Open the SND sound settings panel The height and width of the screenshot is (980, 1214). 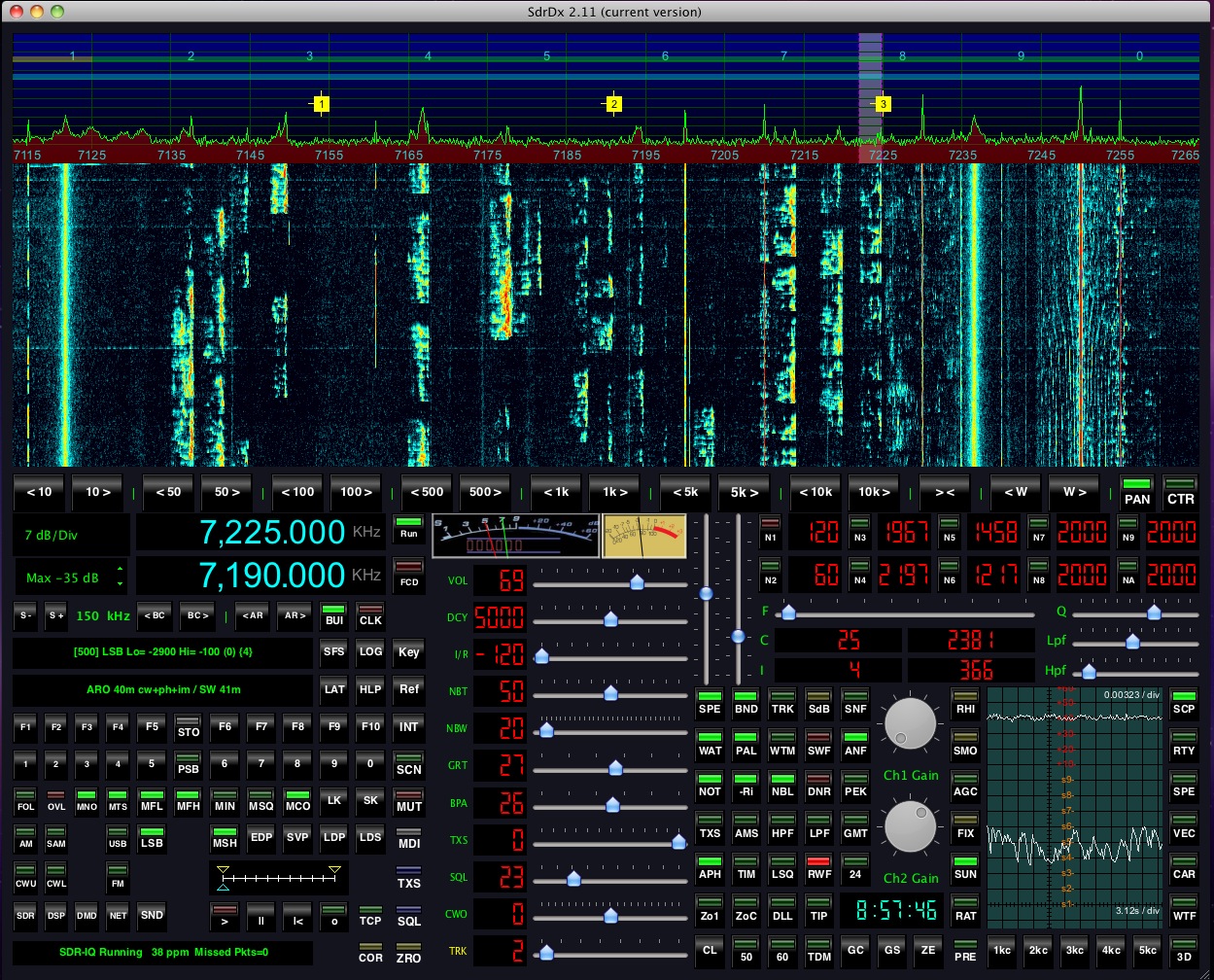[152, 915]
